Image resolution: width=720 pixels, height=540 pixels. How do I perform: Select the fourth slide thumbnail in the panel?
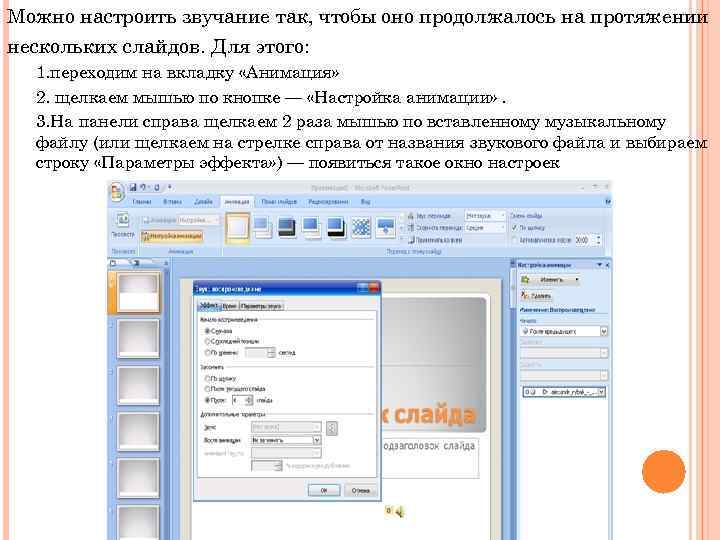click(x=138, y=431)
